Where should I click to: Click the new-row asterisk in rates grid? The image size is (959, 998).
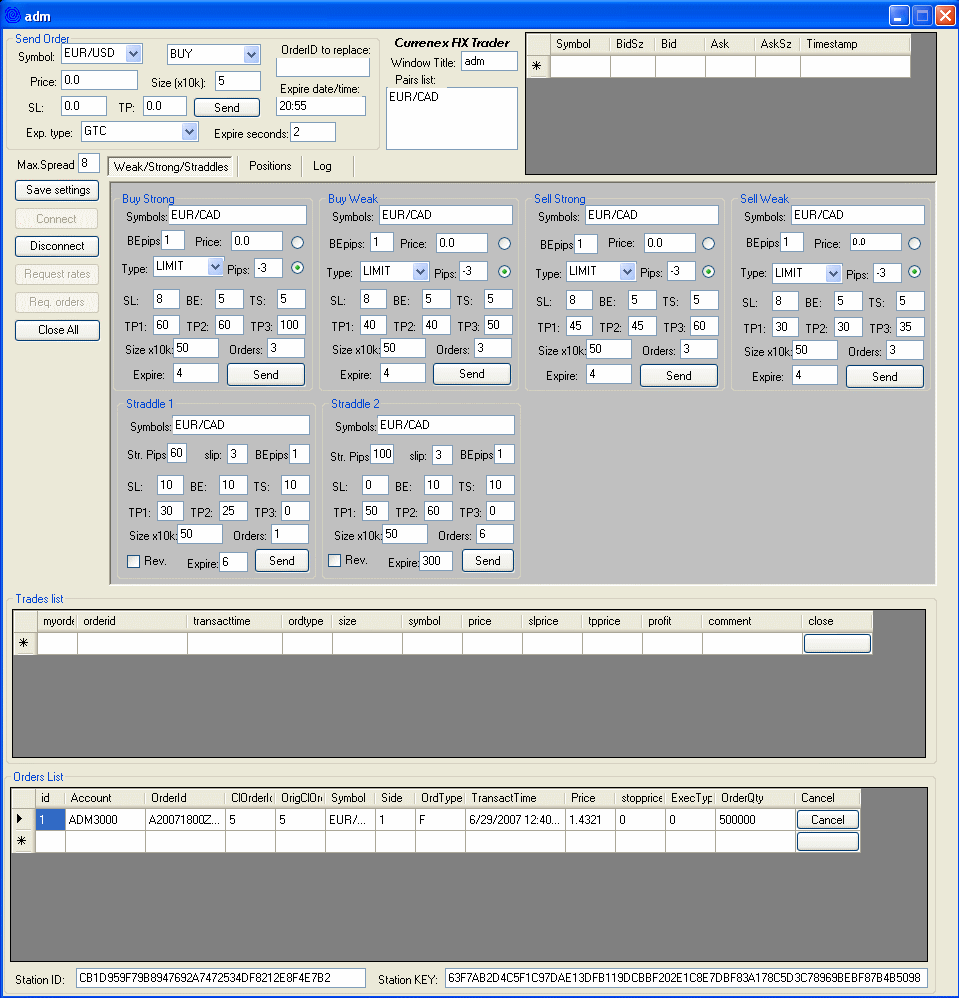(x=537, y=67)
